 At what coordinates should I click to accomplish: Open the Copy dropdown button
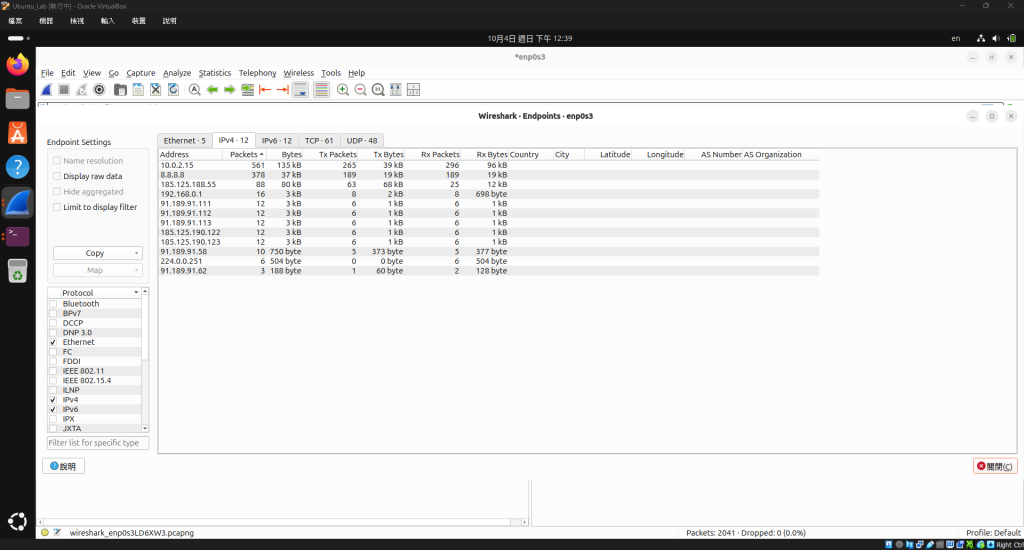click(97, 253)
